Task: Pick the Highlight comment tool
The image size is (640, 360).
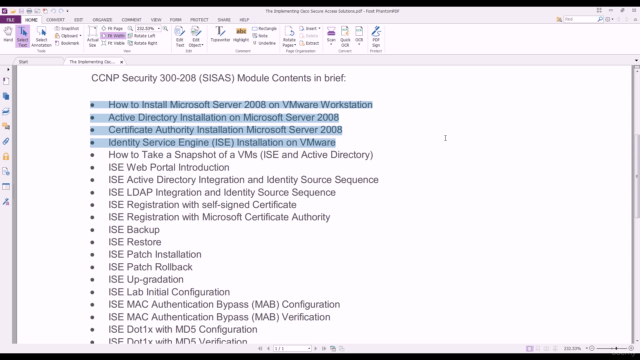Action: (x=241, y=34)
